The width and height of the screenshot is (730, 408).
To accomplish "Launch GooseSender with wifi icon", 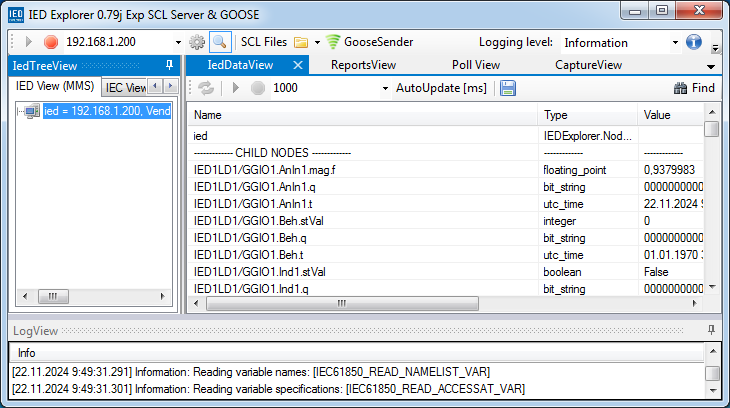I will pos(369,42).
